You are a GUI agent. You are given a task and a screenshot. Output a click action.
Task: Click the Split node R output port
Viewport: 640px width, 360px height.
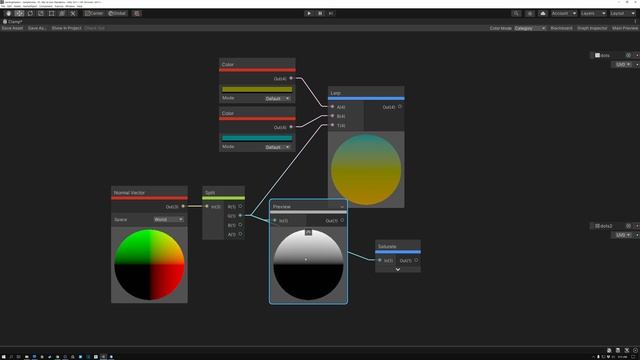(240, 206)
